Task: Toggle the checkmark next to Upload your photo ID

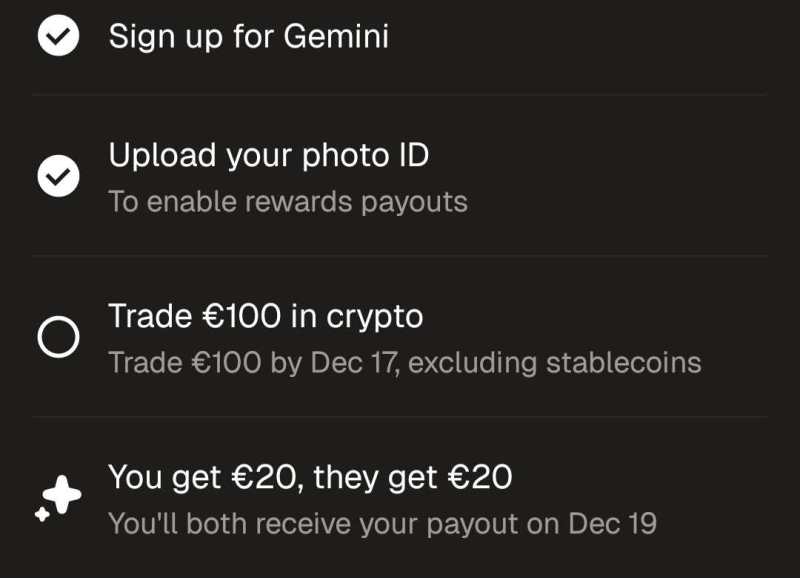Action: (58, 177)
